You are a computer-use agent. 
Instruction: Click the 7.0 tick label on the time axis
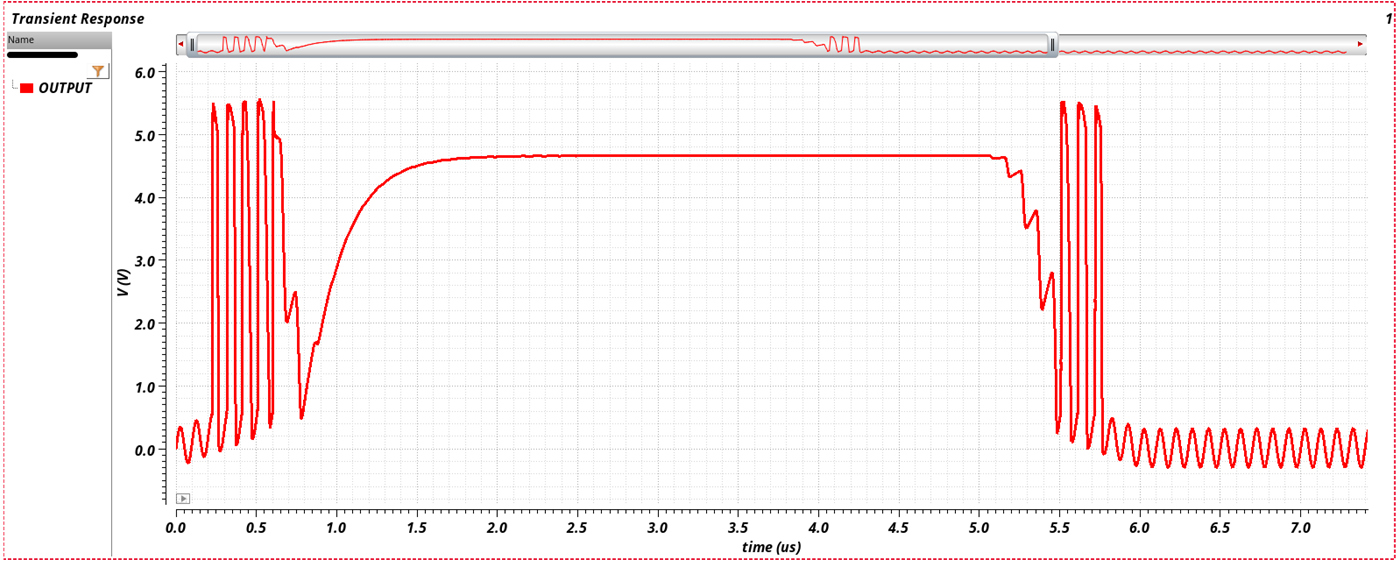(x=1299, y=526)
